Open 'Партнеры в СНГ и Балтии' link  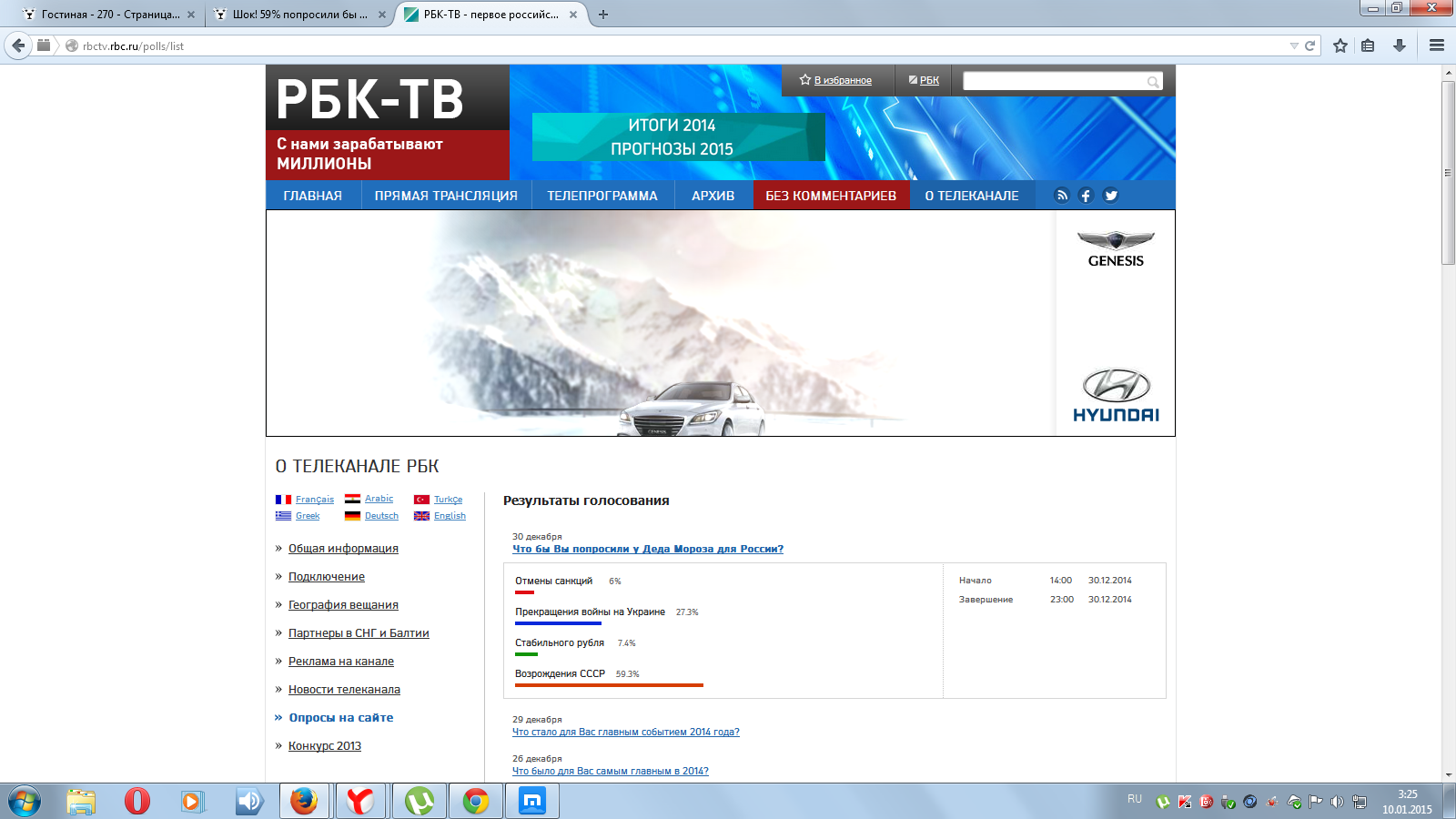(359, 633)
